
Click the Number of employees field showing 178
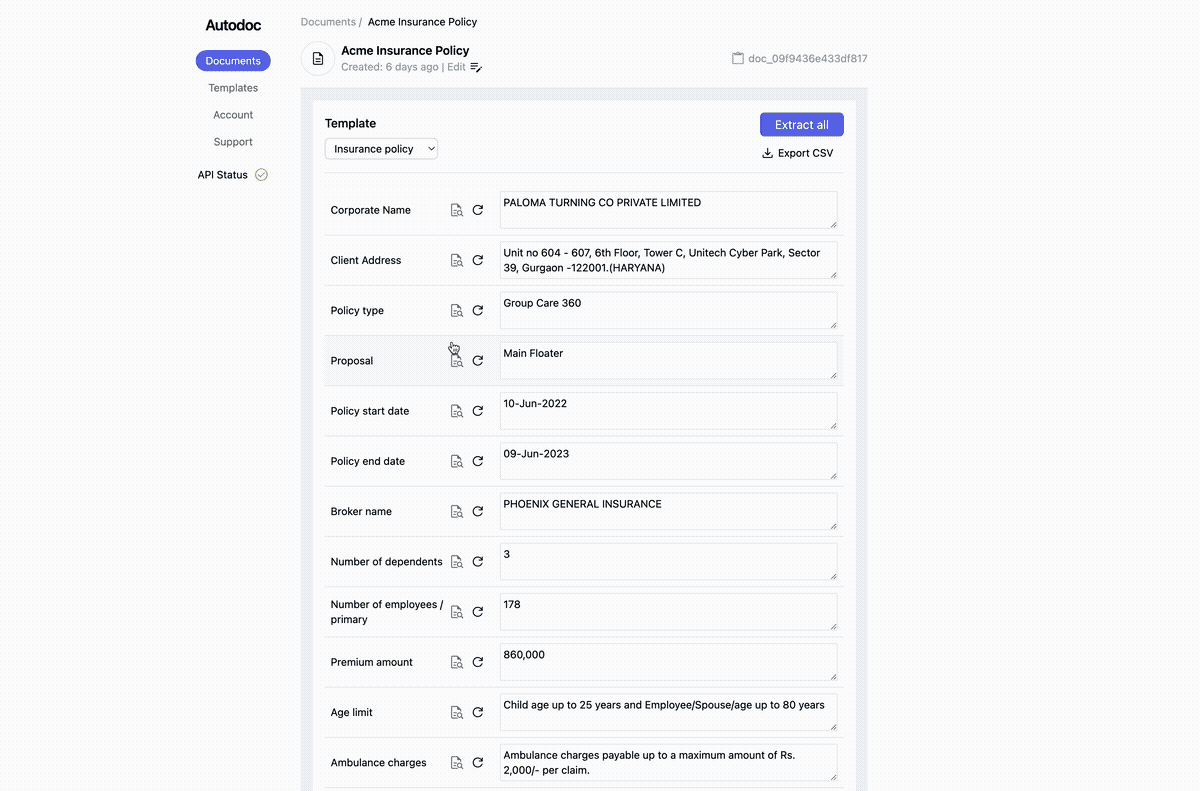[668, 612]
